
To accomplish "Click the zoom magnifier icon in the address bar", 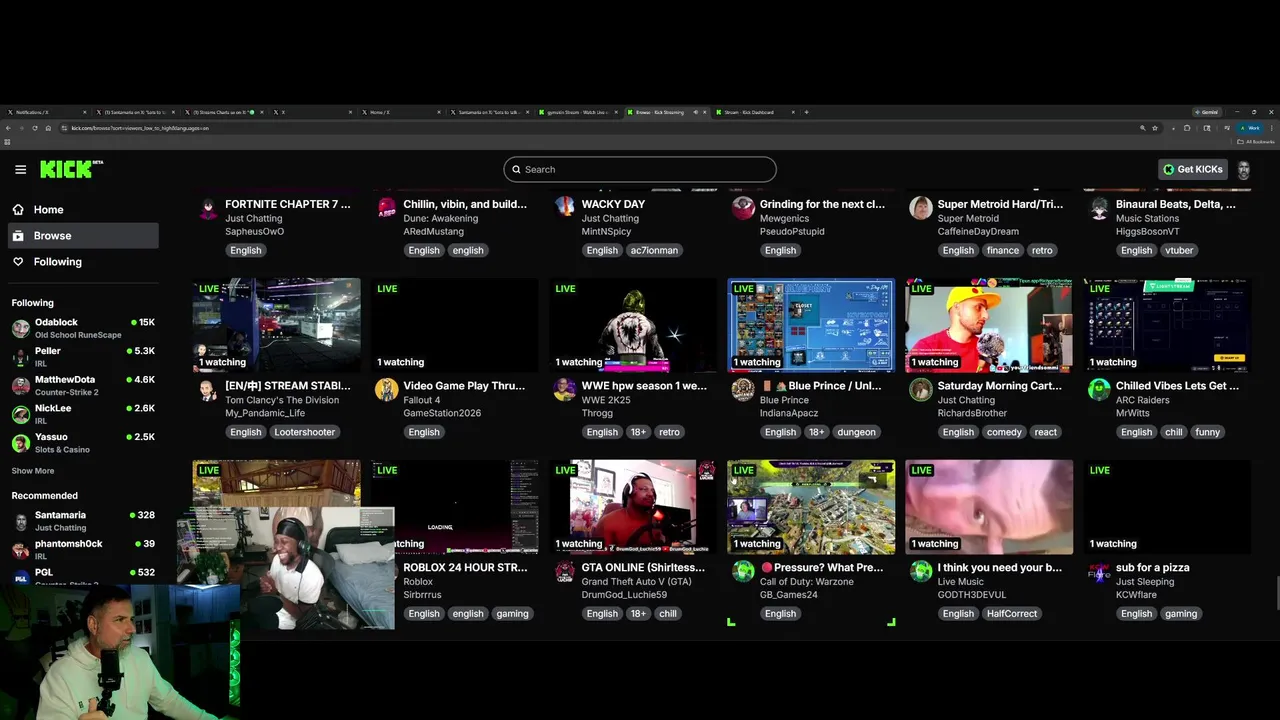I will [1143, 128].
